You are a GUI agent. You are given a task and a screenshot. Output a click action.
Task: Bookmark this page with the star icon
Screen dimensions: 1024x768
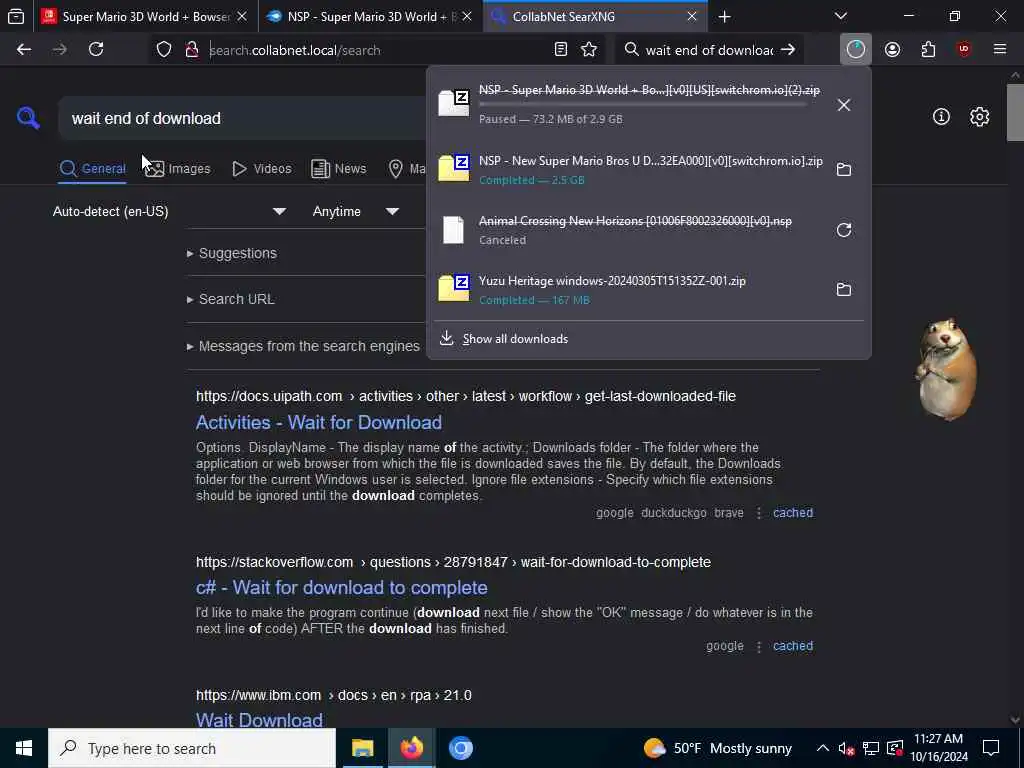tap(589, 50)
